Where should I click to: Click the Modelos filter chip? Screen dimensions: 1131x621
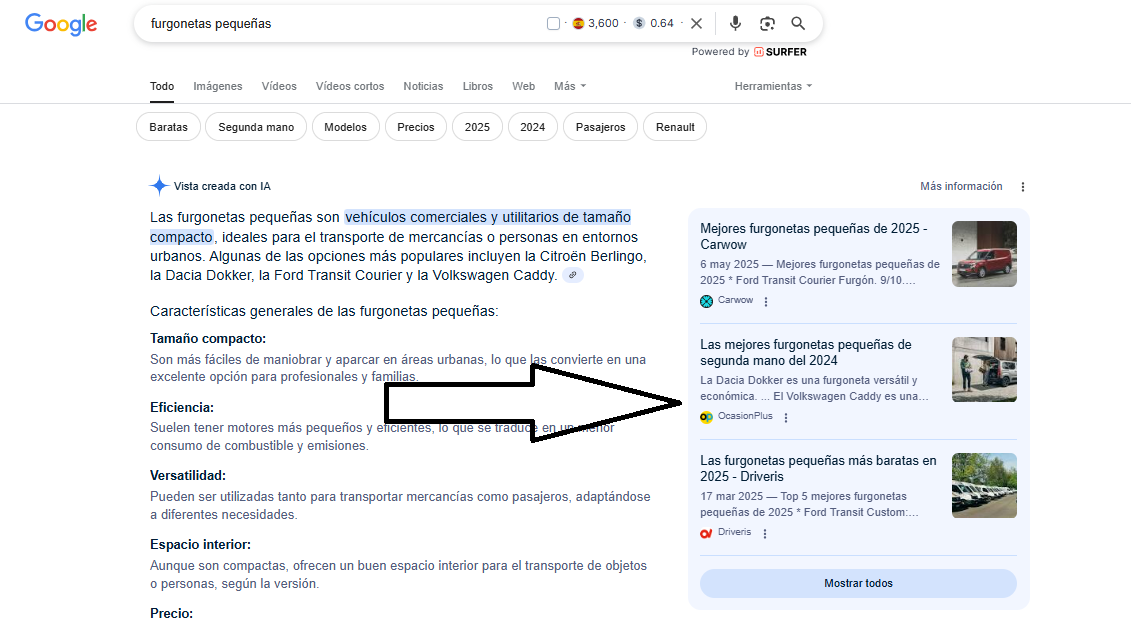click(x=346, y=127)
